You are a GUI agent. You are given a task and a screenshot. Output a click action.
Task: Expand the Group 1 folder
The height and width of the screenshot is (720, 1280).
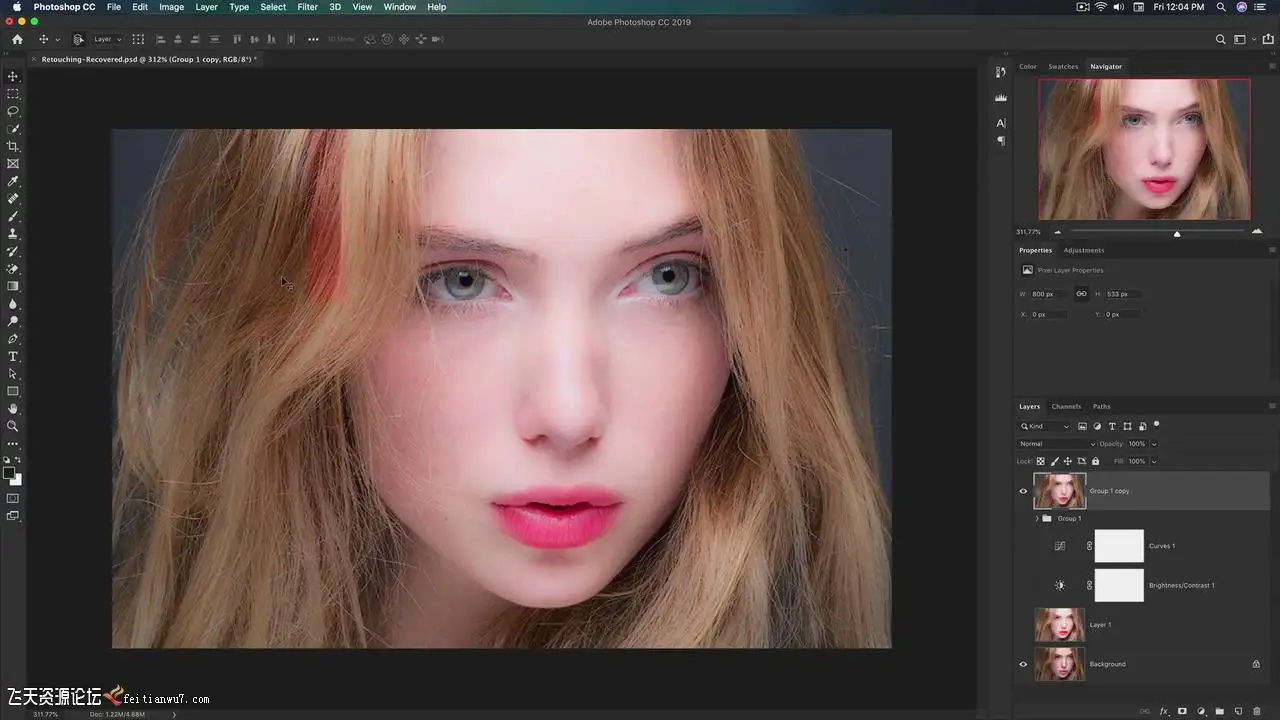pos(1036,518)
